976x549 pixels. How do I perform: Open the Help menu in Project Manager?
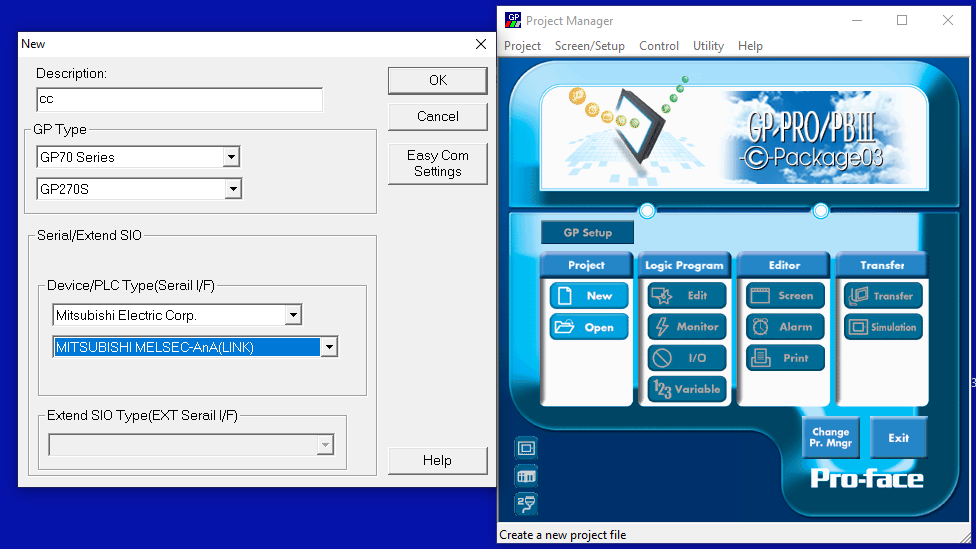750,46
